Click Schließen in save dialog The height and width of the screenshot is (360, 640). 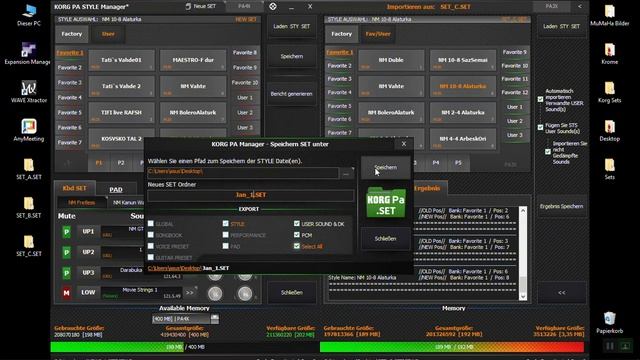pos(386,238)
